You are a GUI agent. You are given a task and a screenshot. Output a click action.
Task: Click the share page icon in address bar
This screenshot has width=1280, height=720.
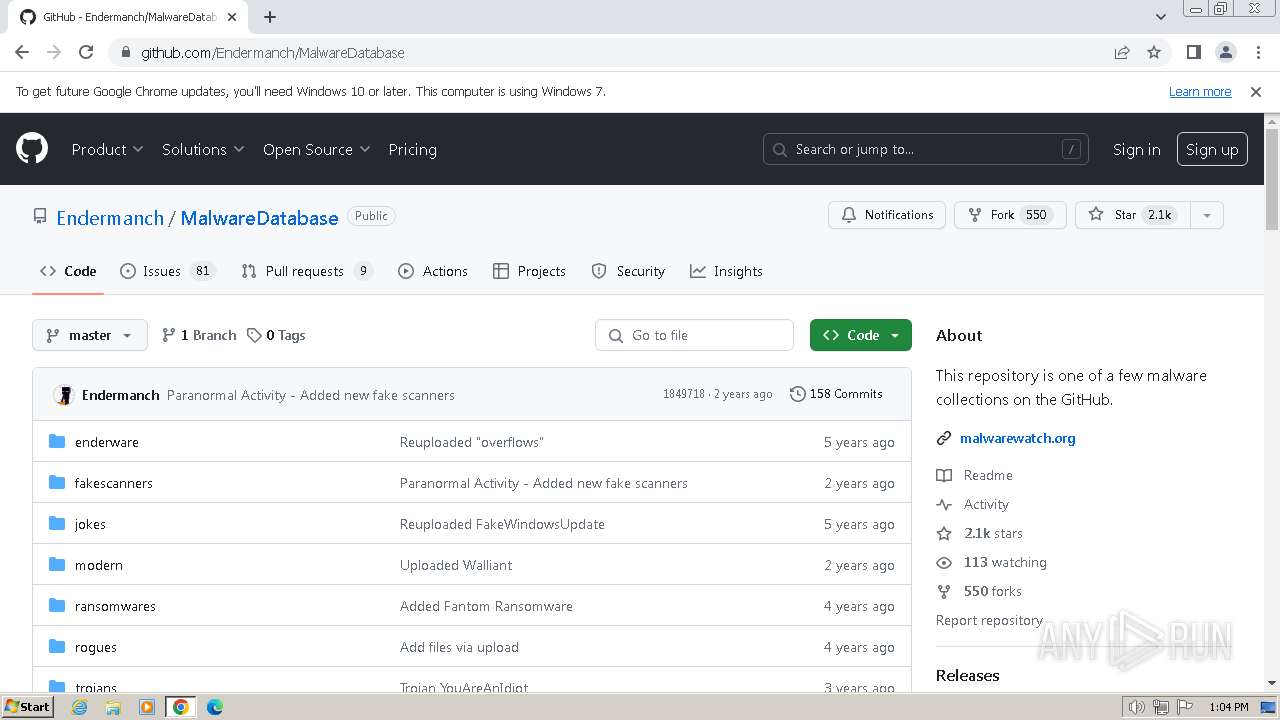coord(1122,52)
